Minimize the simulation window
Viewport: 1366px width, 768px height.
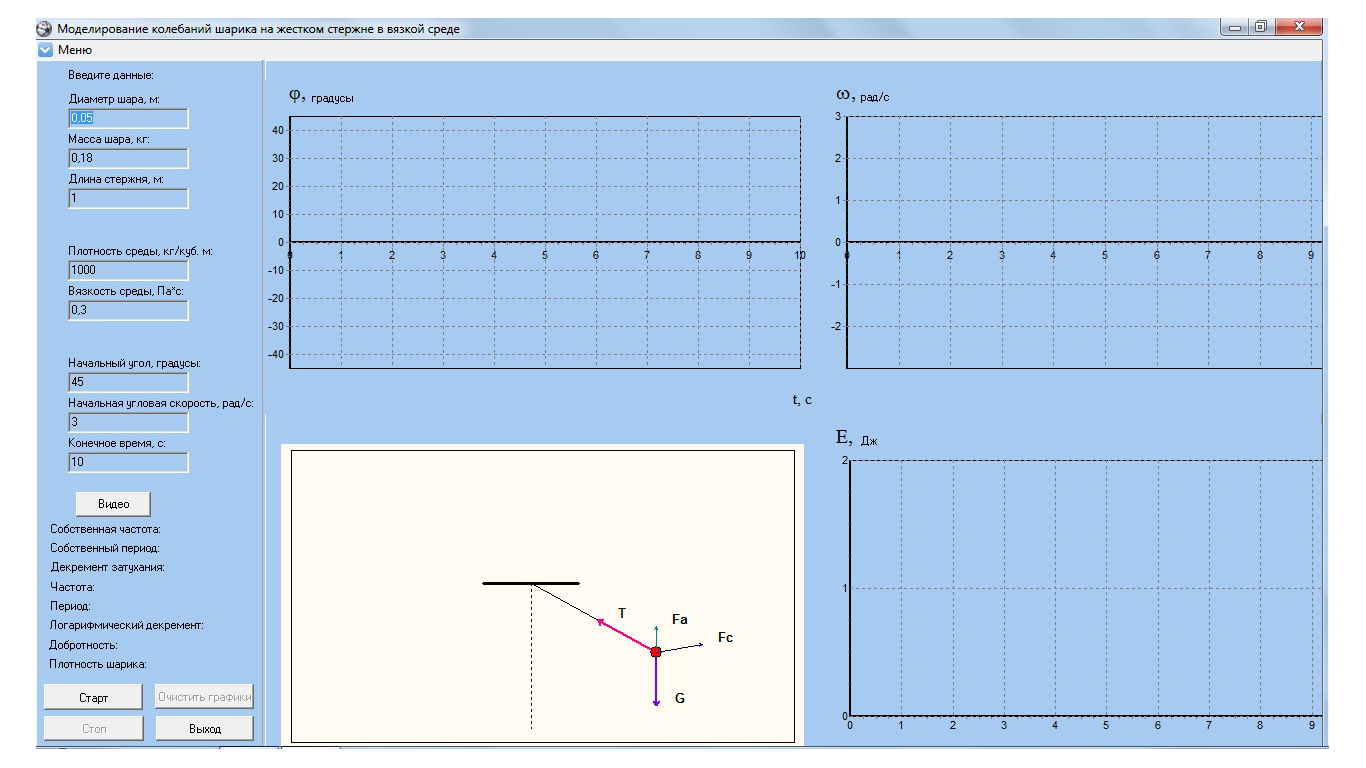[1237, 27]
